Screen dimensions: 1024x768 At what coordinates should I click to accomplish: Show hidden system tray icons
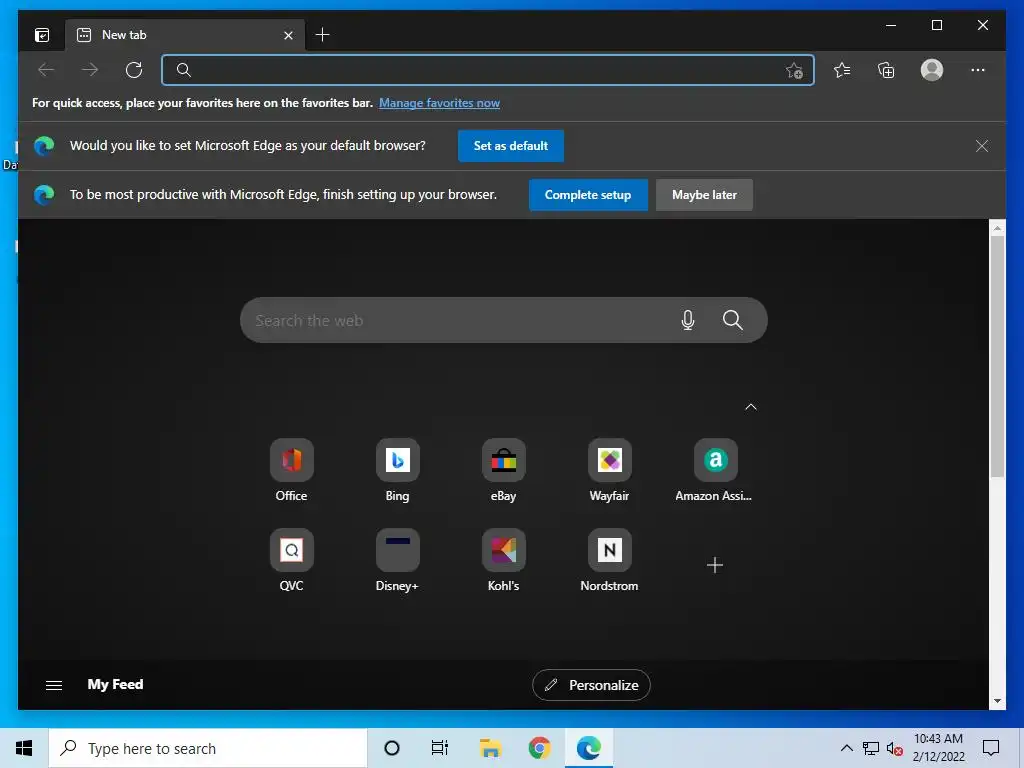[846, 748]
